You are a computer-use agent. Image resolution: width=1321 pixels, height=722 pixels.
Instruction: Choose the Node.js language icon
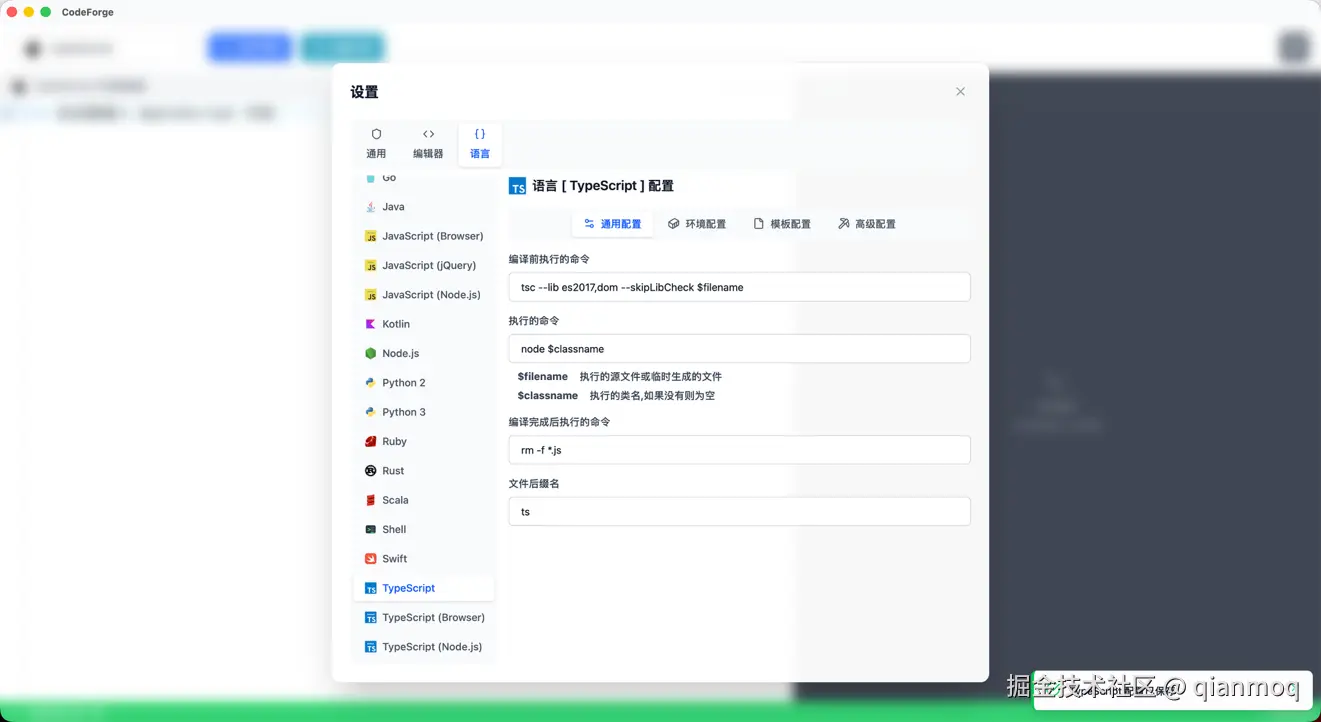(x=371, y=353)
